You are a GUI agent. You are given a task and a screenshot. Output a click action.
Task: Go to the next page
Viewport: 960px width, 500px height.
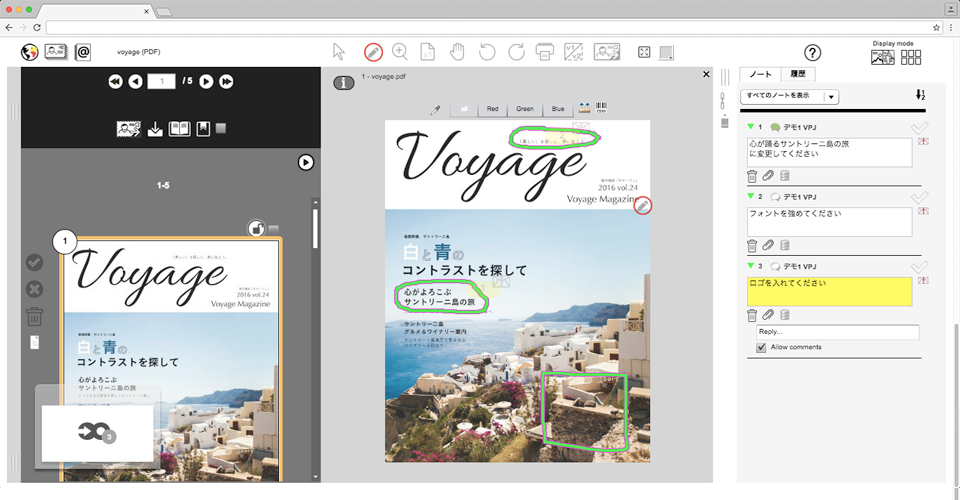[206, 81]
